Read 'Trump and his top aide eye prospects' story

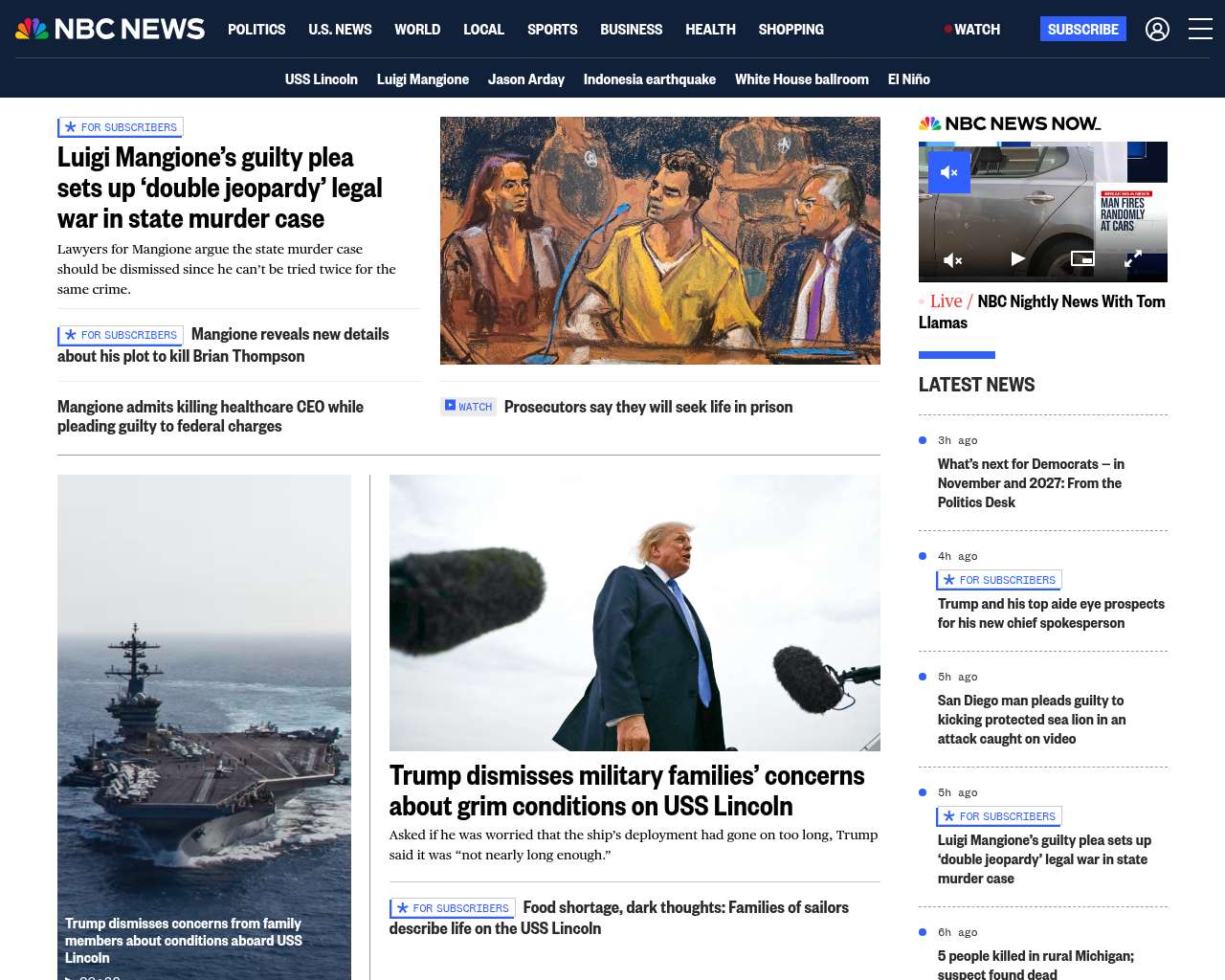coord(1051,613)
